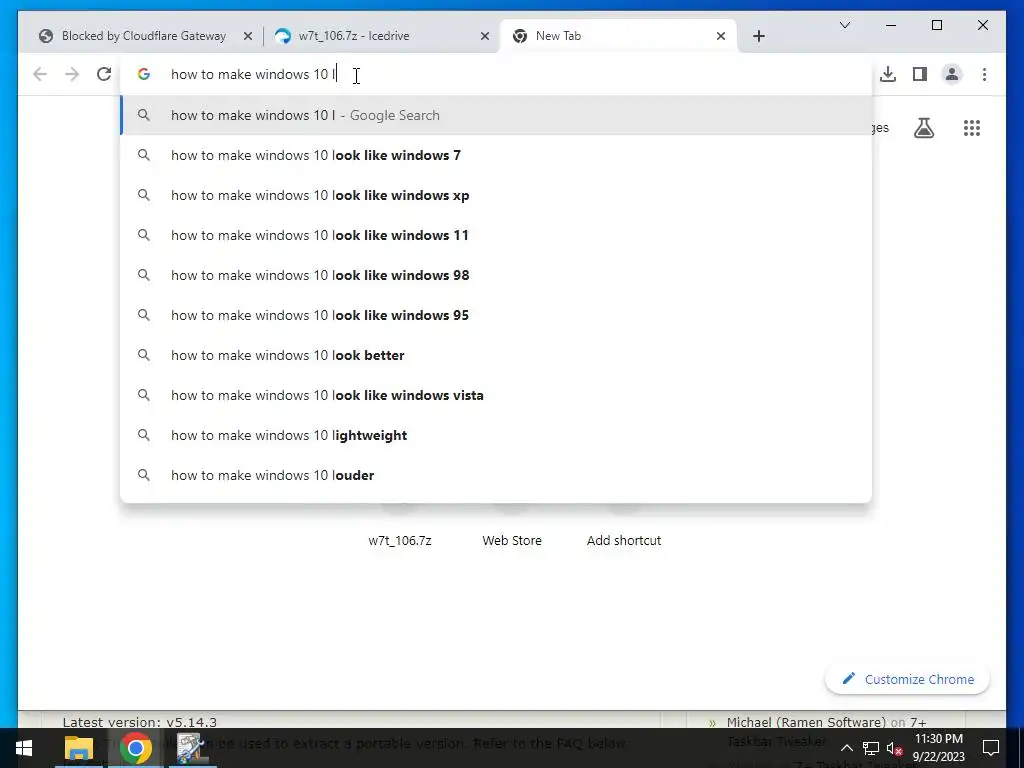Open the Chrome downloads icon
The height and width of the screenshot is (768, 1024).
888,74
